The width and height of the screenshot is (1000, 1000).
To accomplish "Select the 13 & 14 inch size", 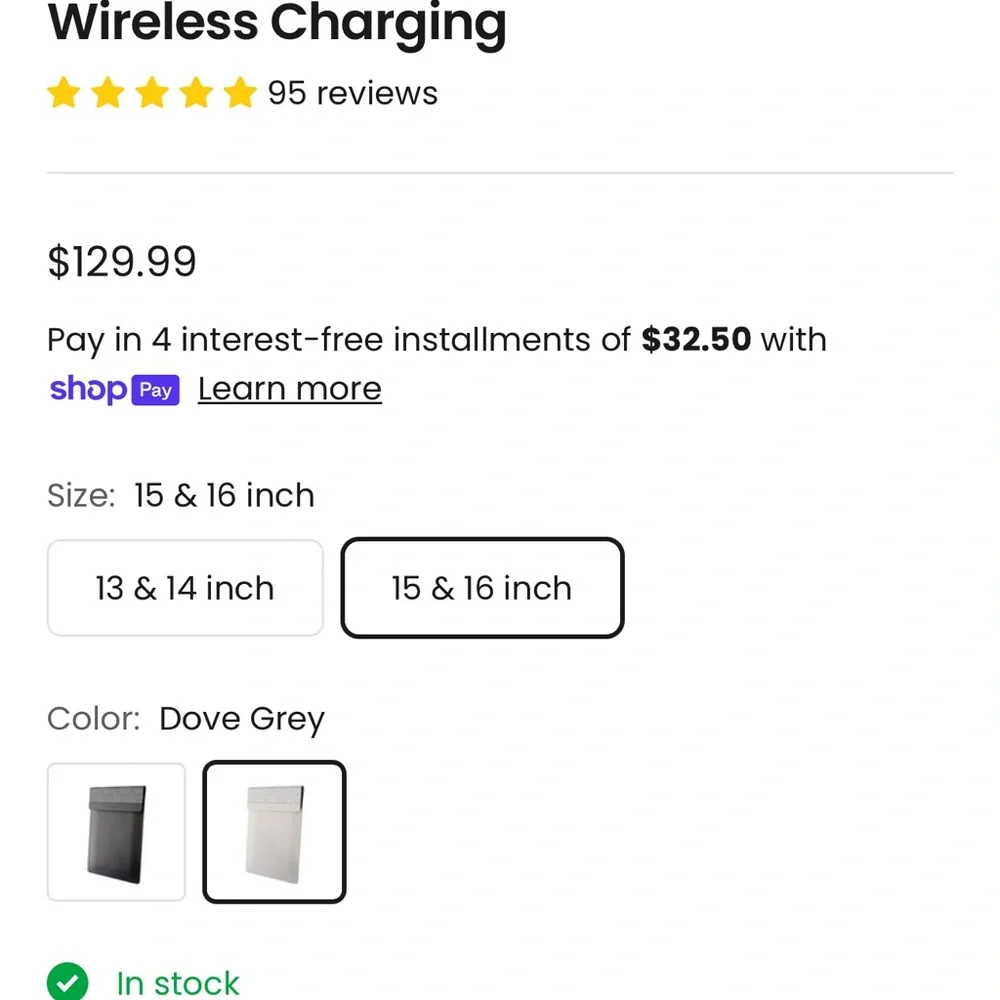I will click(x=185, y=588).
